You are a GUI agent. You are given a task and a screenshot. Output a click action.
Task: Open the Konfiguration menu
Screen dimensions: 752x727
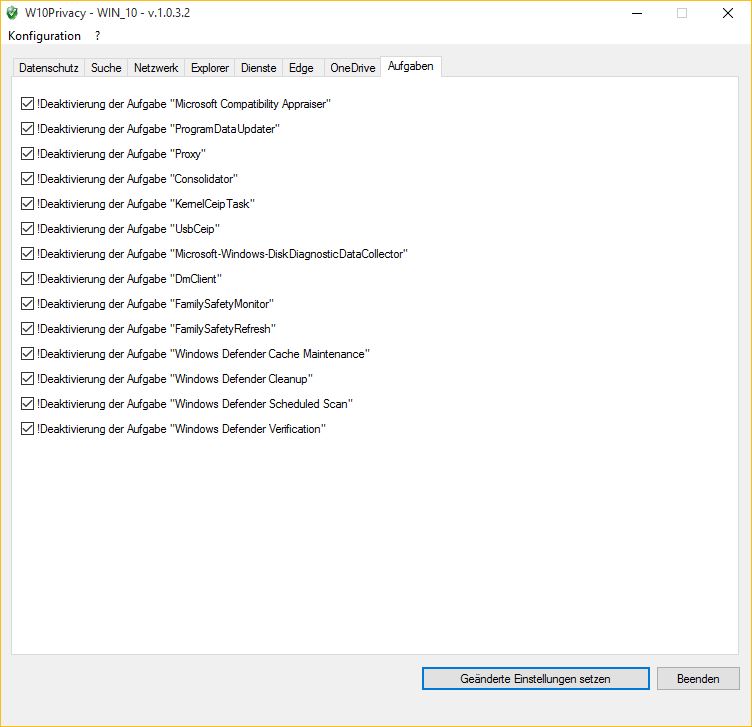pos(44,36)
